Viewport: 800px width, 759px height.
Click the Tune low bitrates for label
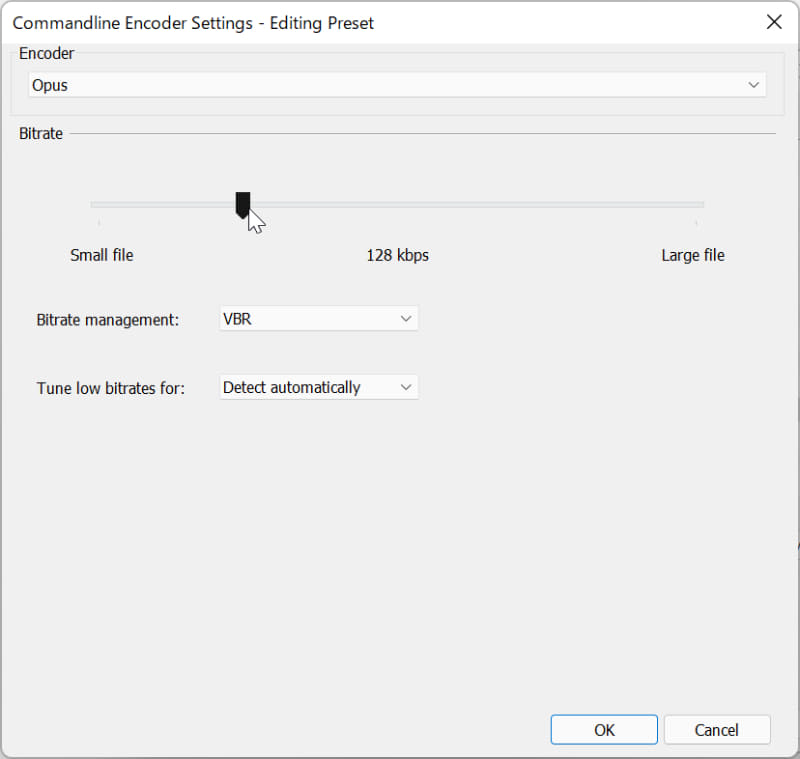[x=110, y=388]
